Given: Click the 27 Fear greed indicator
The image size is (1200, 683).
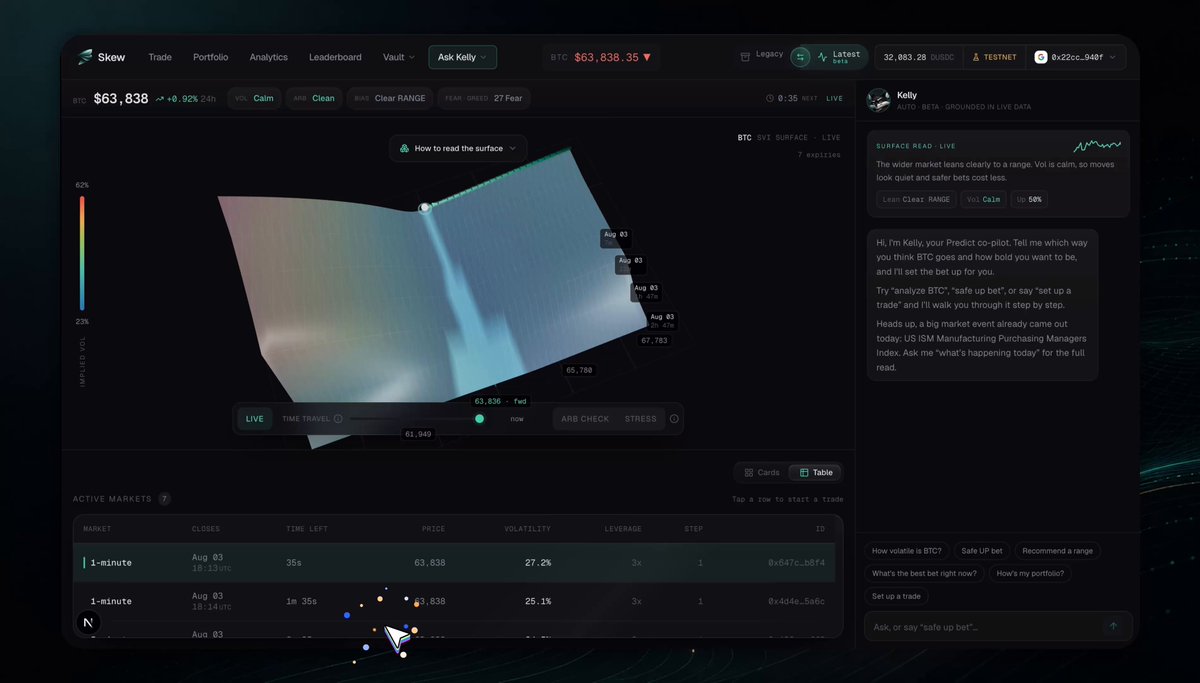Looking at the screenshot, I should 484,99.
